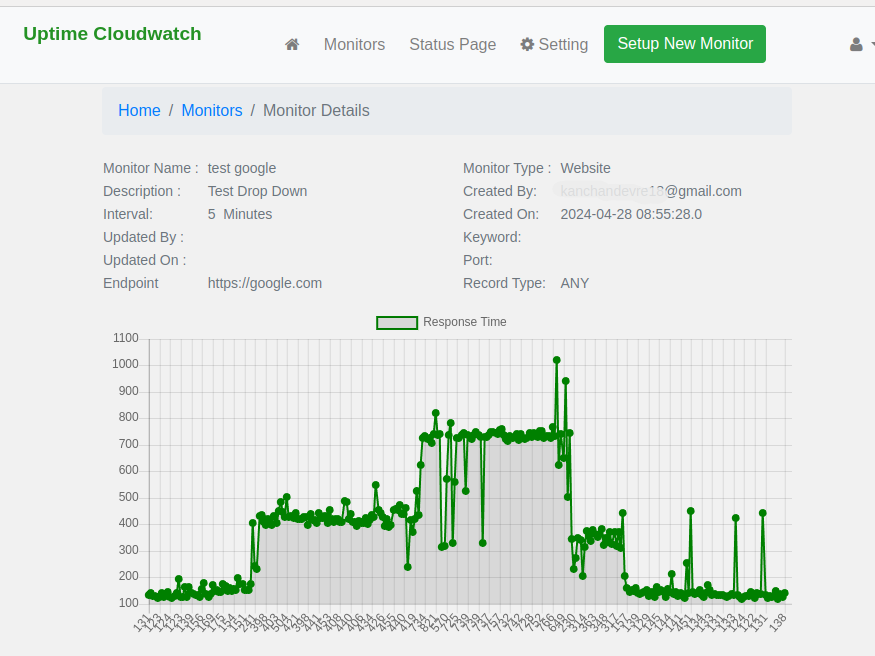Click the Created On timestamp value

coord(631,214)
